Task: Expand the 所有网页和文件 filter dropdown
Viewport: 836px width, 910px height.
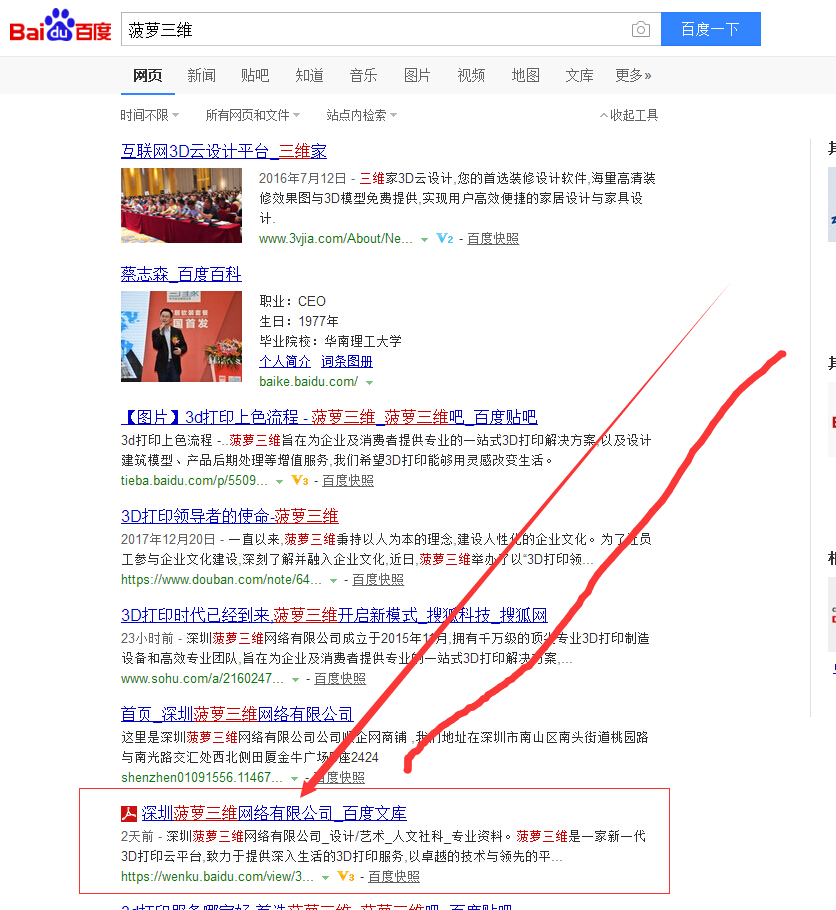Action: [x=253, y=115]
